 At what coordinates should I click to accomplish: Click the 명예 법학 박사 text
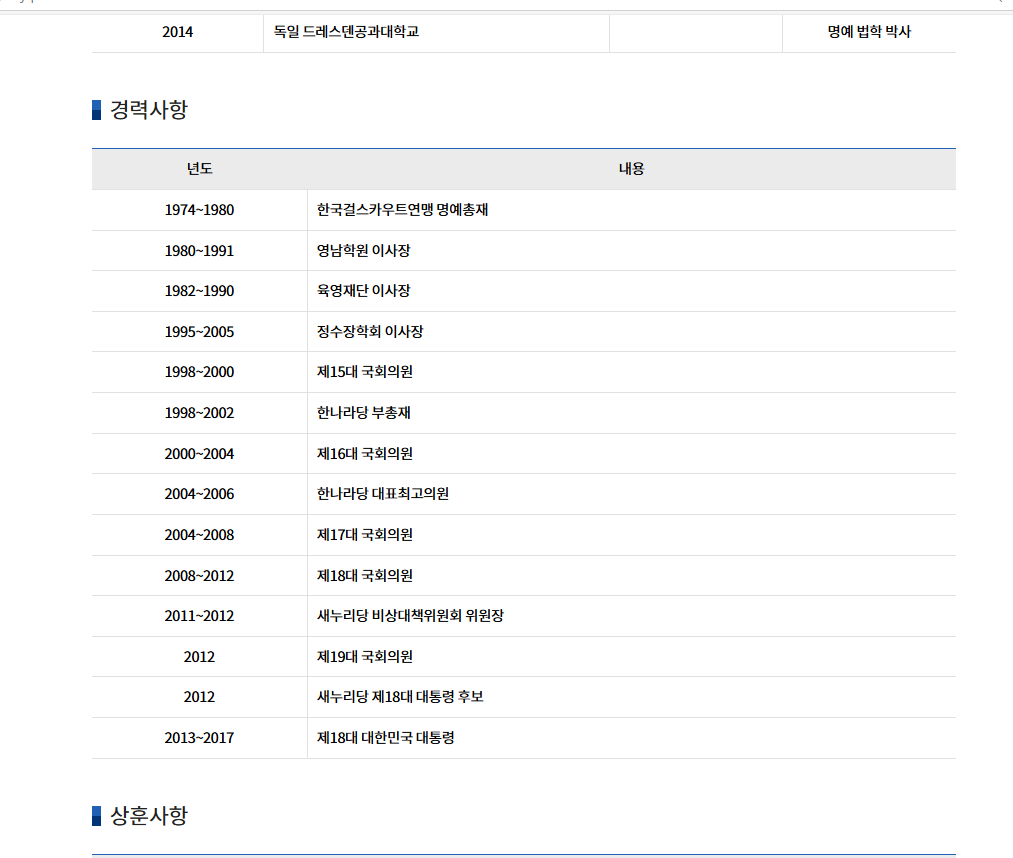[x=868, y=32]
